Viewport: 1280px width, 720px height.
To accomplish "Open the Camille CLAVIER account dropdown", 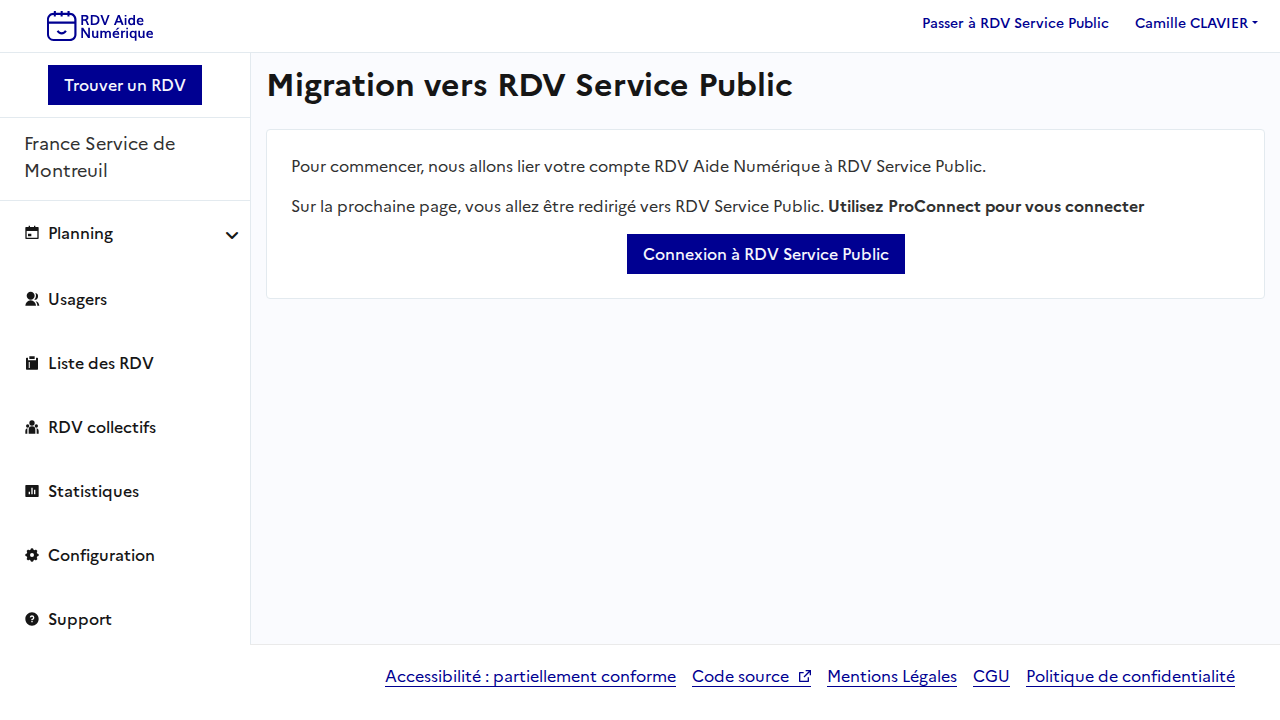I will (1196, 23).
